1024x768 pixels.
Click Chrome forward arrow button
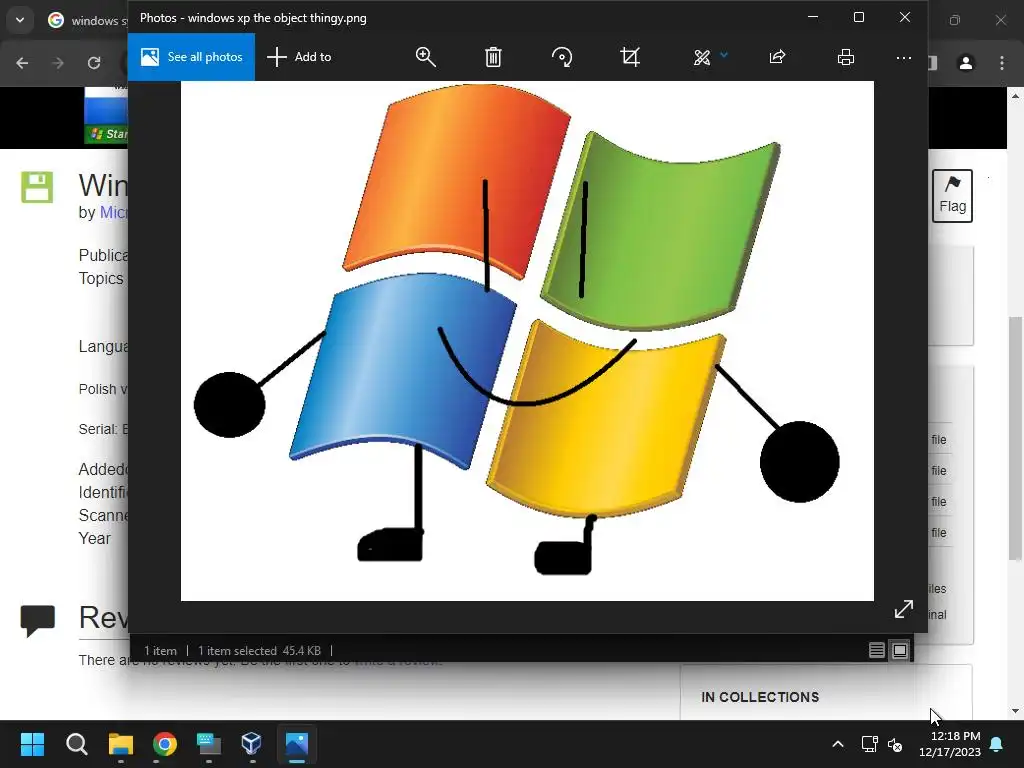pyautogui.click(x=58, y=63)
